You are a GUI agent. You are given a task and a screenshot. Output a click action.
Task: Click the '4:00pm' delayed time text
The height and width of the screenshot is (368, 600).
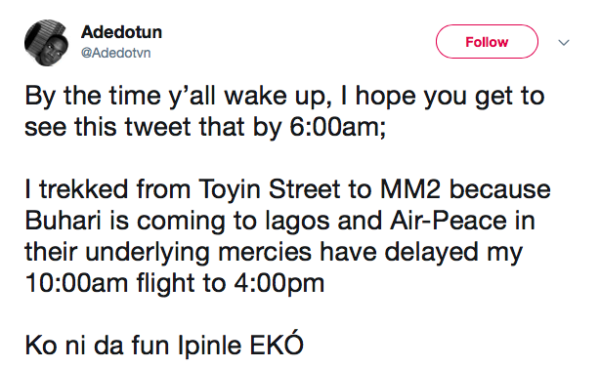tap(279, 283)
